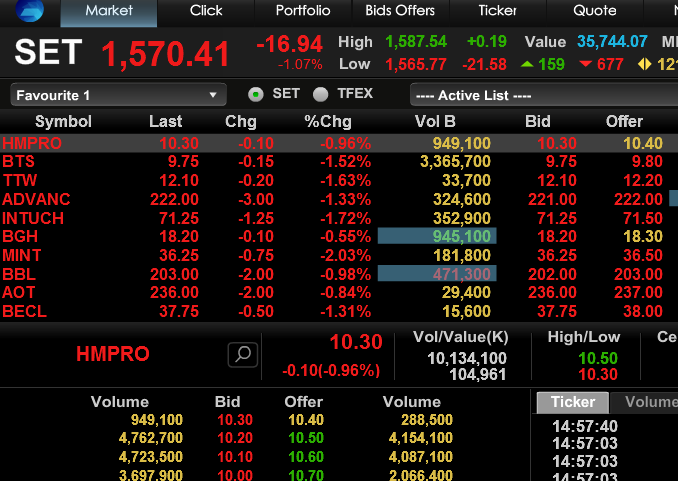
Task: Go to the Bids Offers tab
Action: pos(400,13)
